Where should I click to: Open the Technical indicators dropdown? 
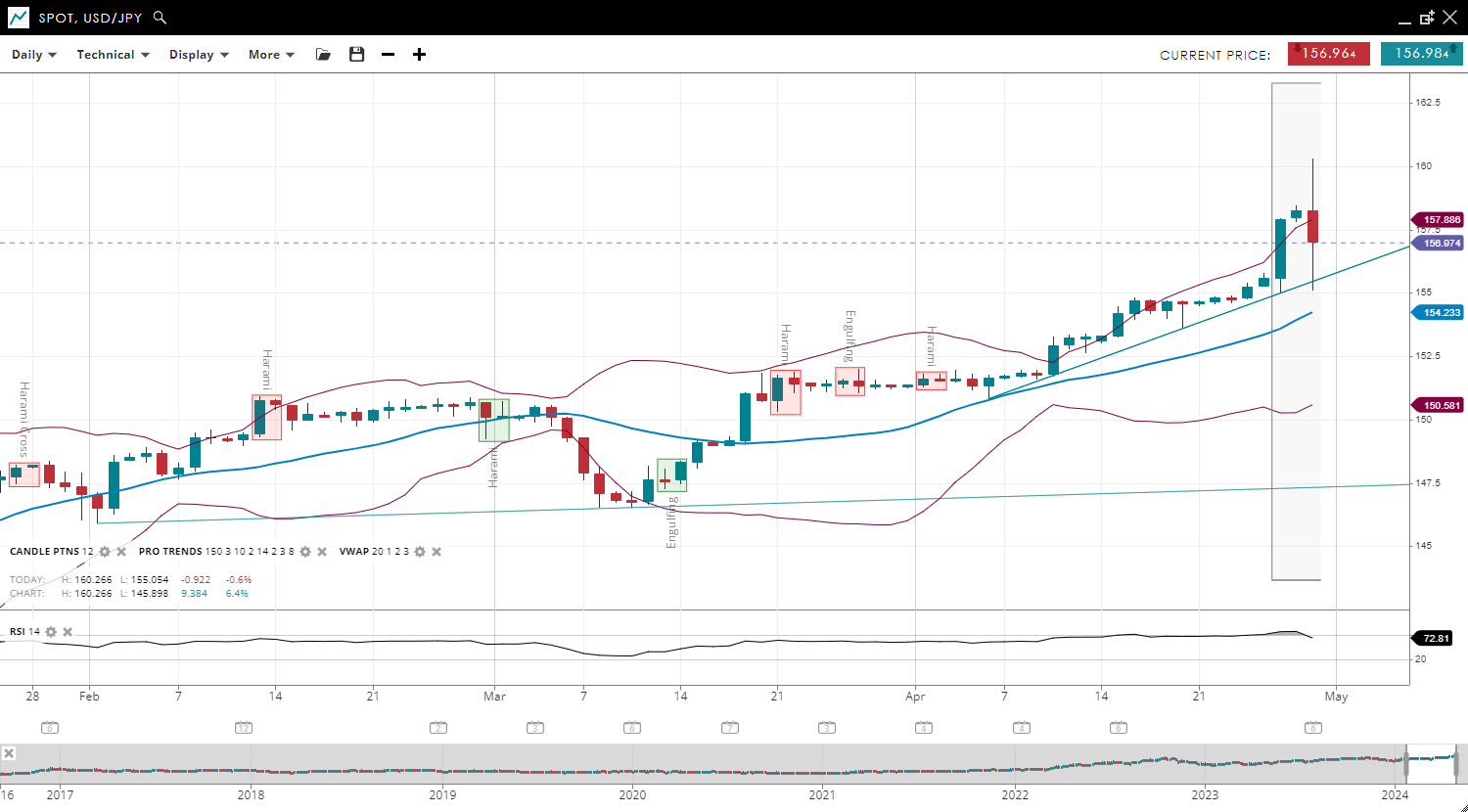tap(113, 55)
